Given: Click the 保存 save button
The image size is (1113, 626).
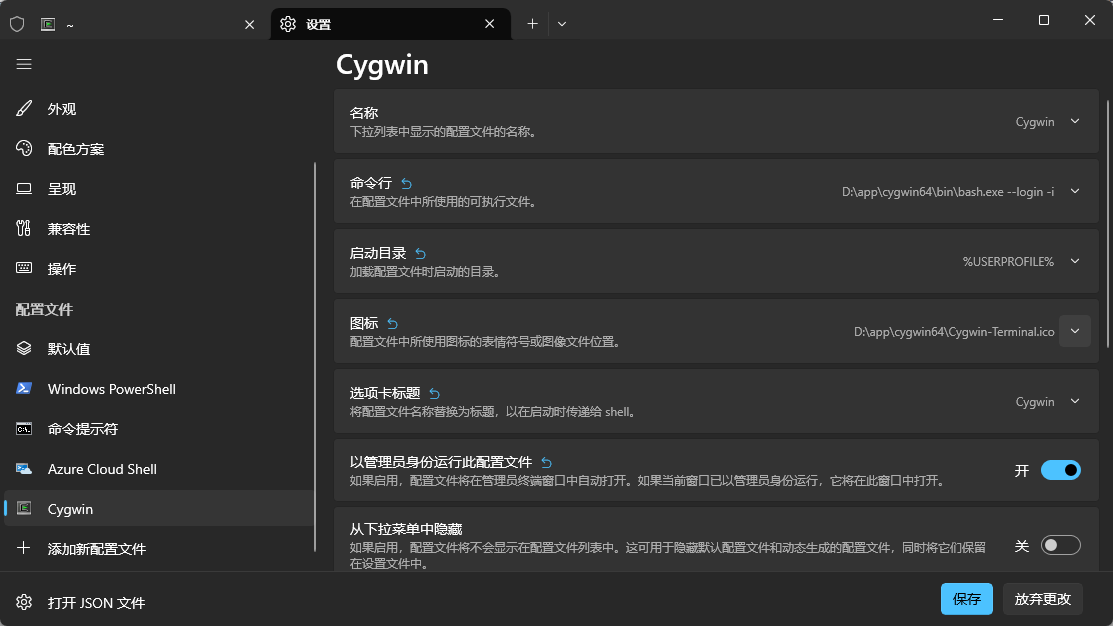Looking at the screenshot, I should (x=967, y=599).
